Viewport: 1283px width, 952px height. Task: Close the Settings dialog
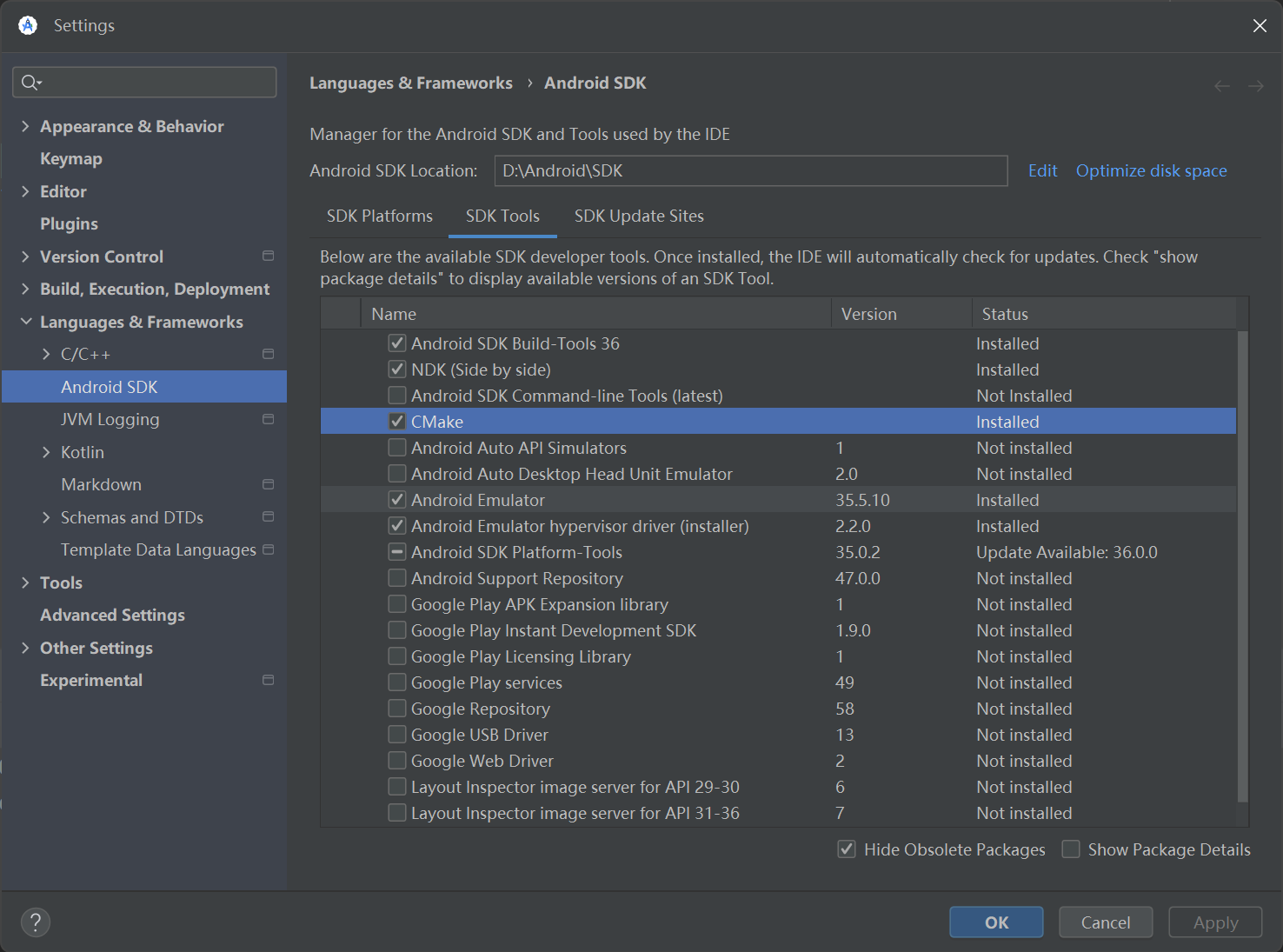(1260, 25)
